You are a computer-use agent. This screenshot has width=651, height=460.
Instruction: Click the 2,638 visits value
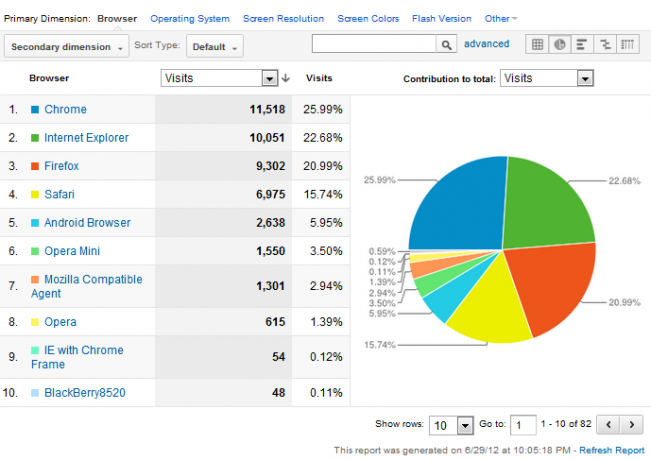(x=270, y=223)
